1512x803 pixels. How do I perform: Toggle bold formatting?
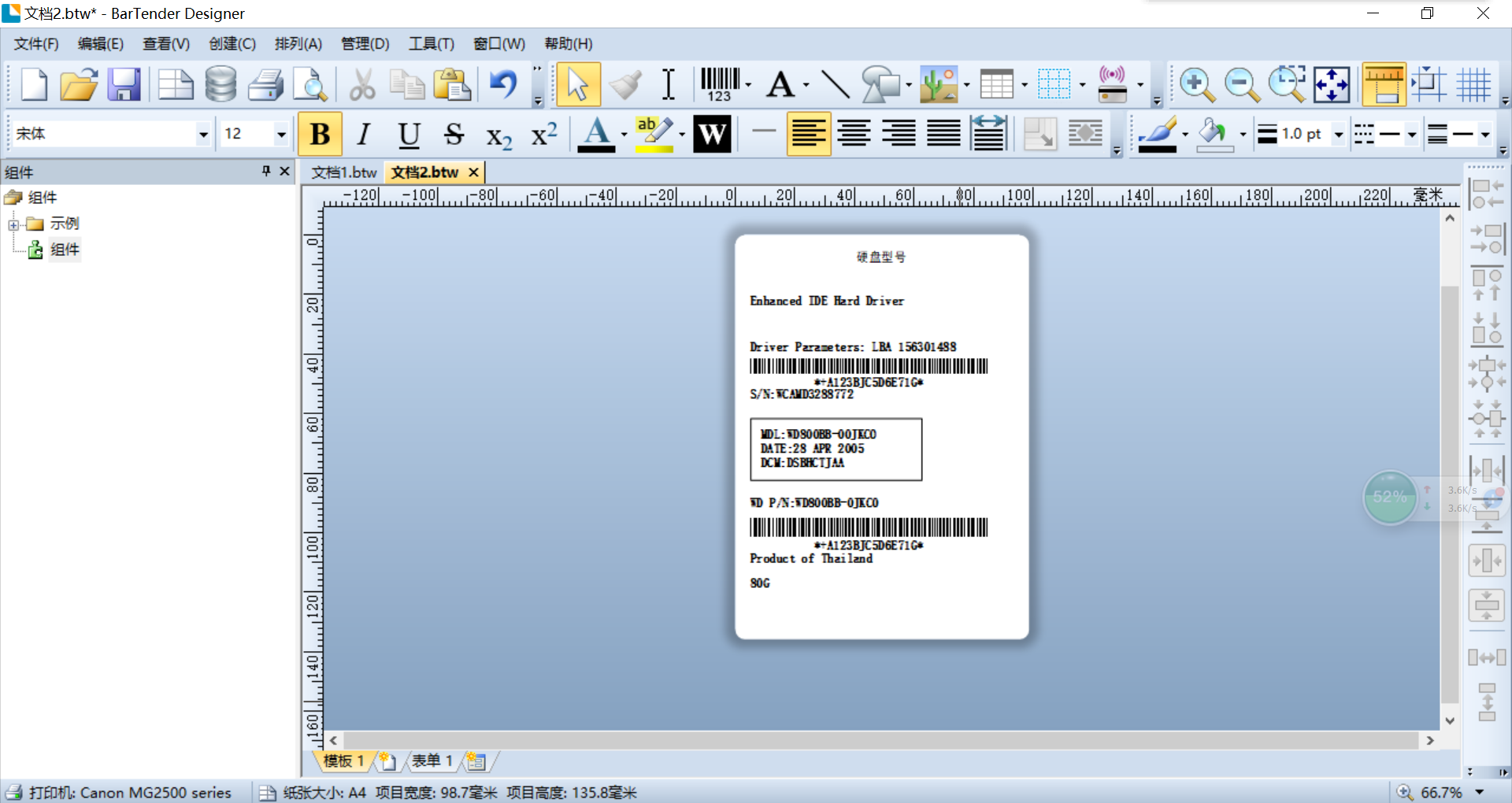(321, 134)
